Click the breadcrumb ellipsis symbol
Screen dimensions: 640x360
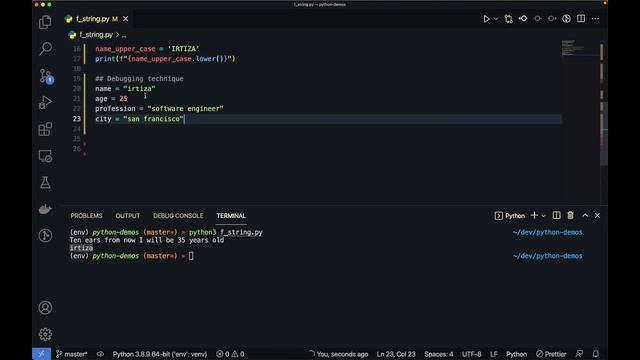124,35
